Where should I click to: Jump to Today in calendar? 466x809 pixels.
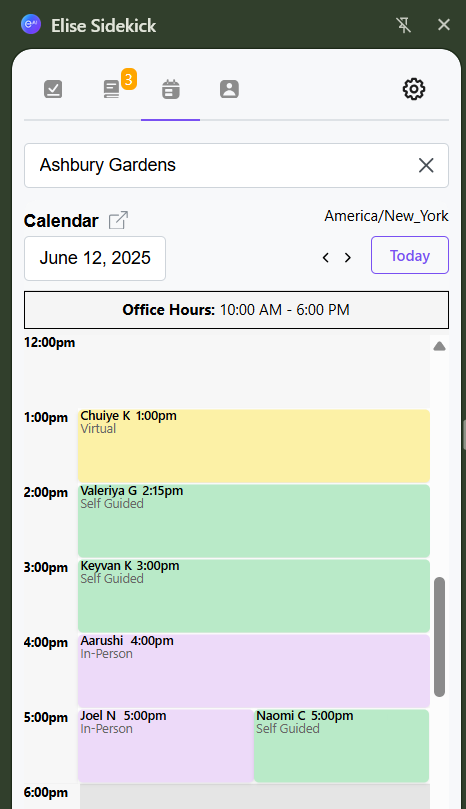click(x=410, y=255)
